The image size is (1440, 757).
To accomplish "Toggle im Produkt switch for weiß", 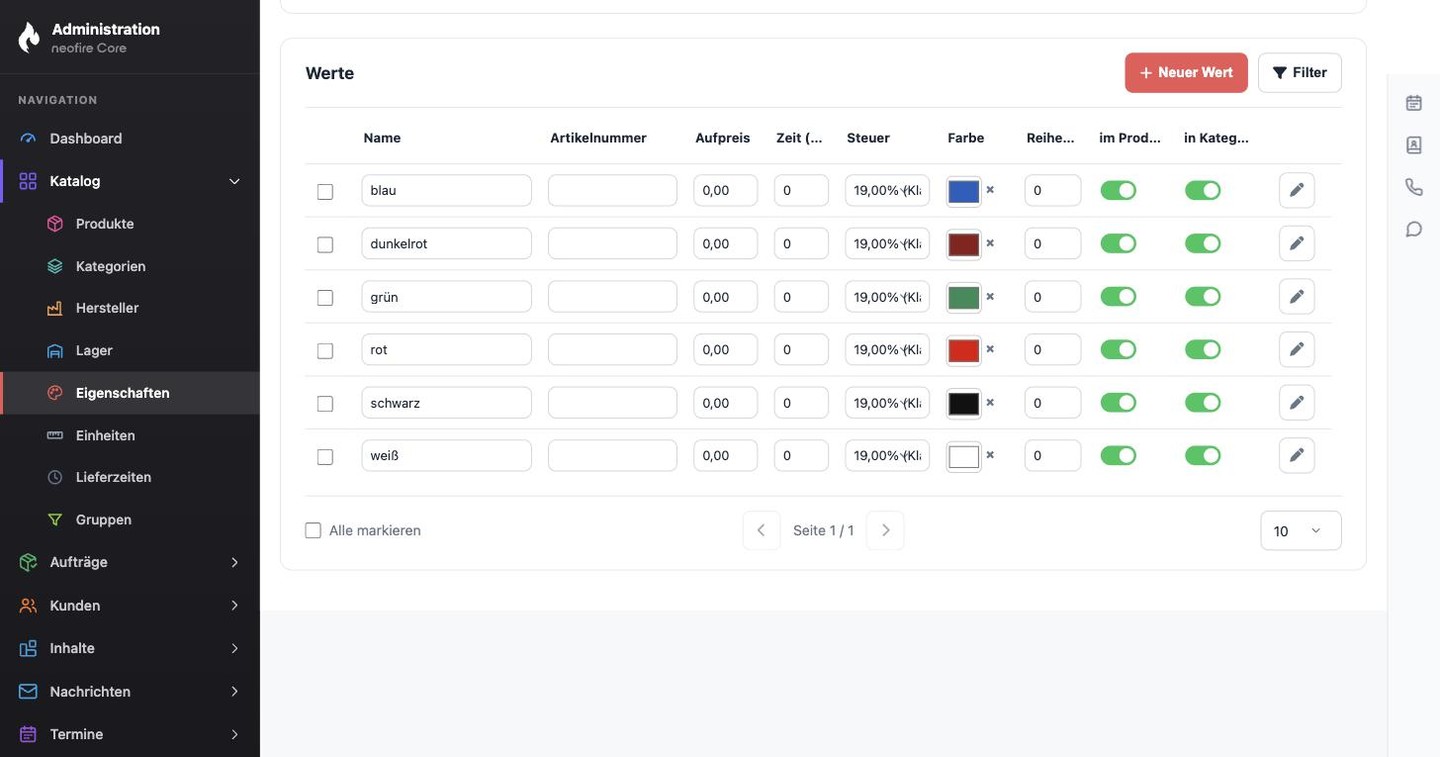I will [1118, 455].
